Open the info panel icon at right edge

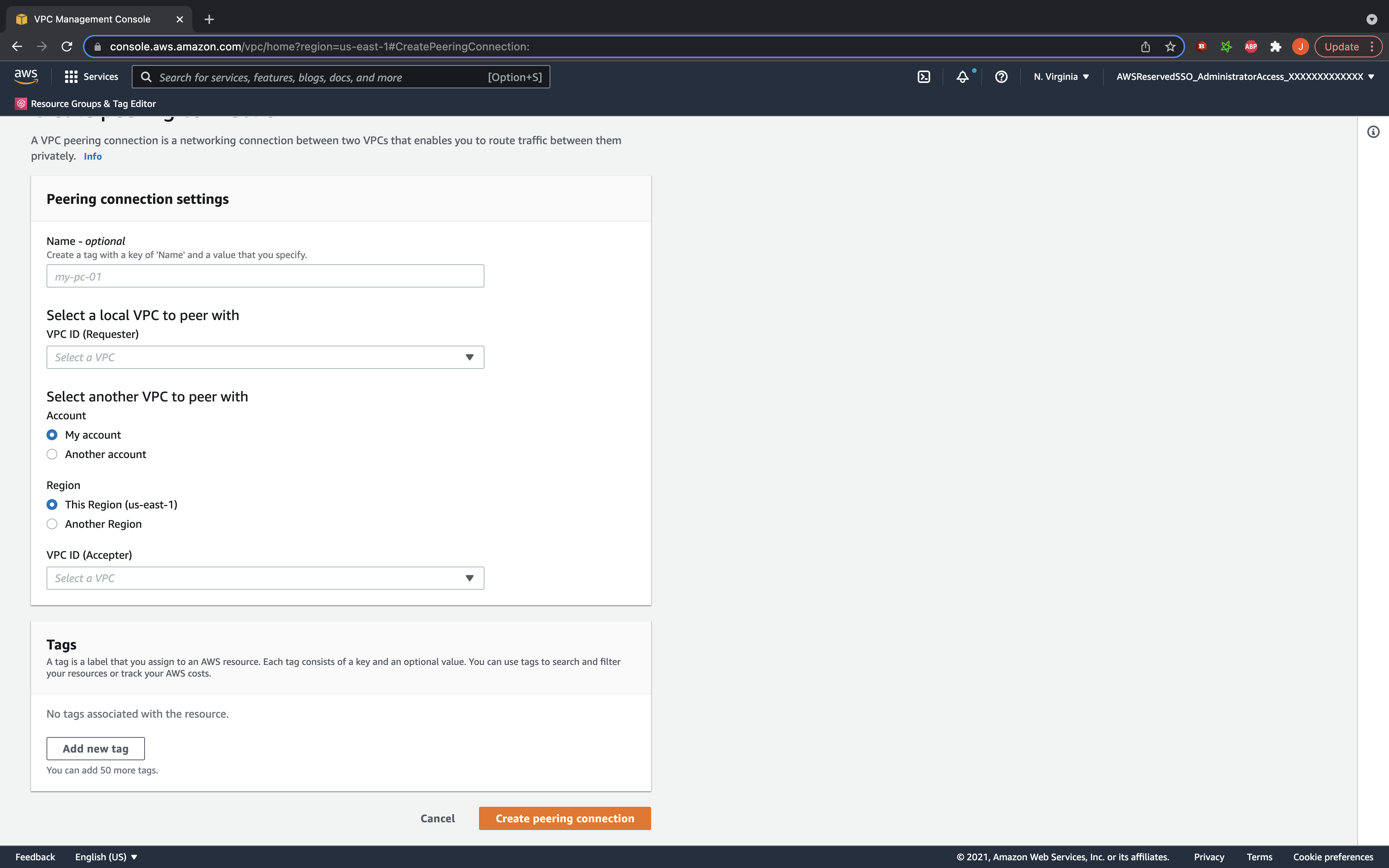(x=1373, y=132)
